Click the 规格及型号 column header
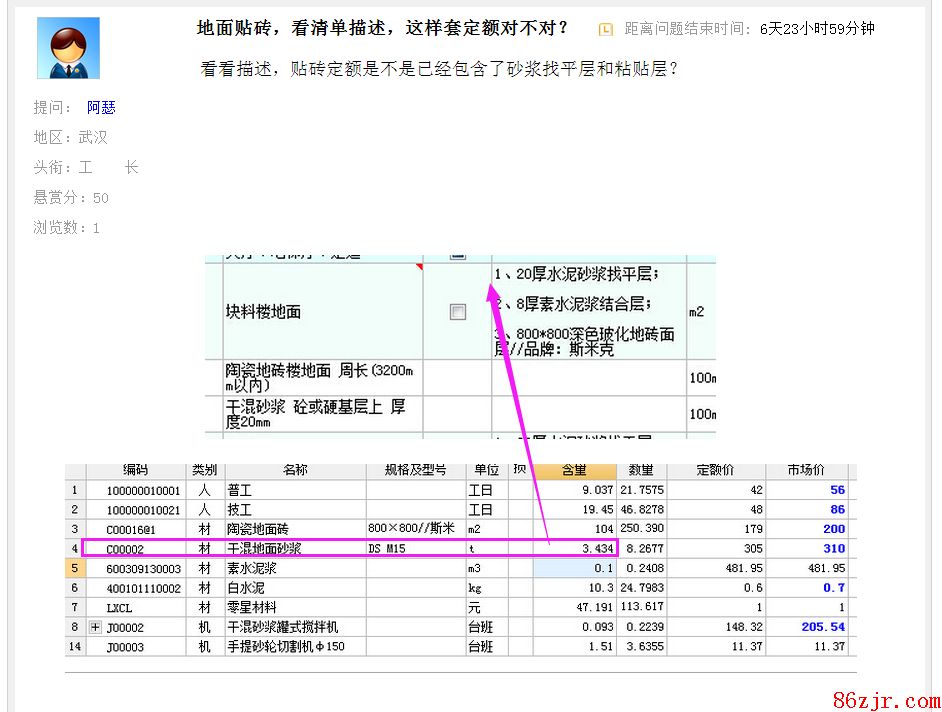 (415, 470)
